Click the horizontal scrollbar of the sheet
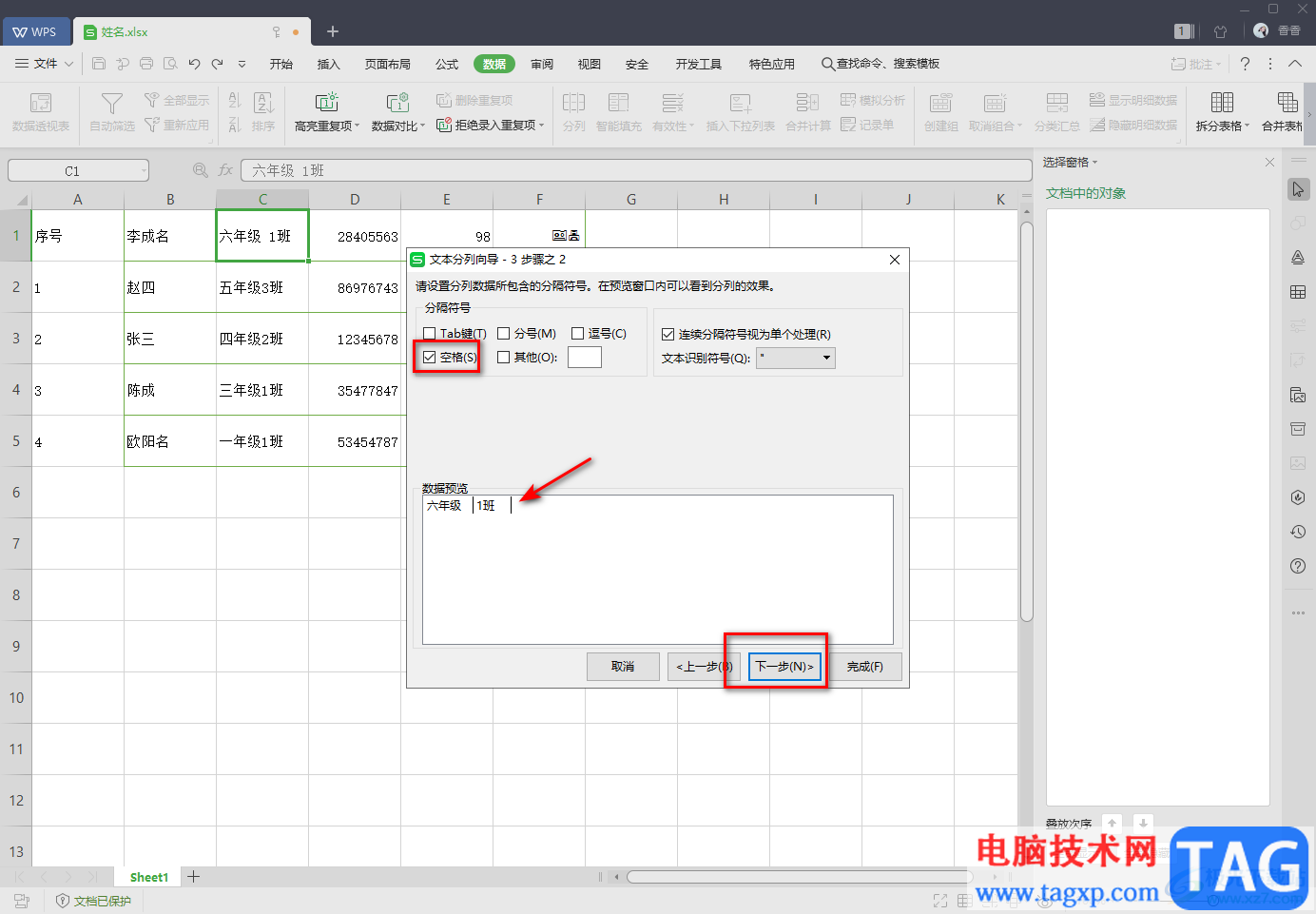 click(x=798, y=877)
